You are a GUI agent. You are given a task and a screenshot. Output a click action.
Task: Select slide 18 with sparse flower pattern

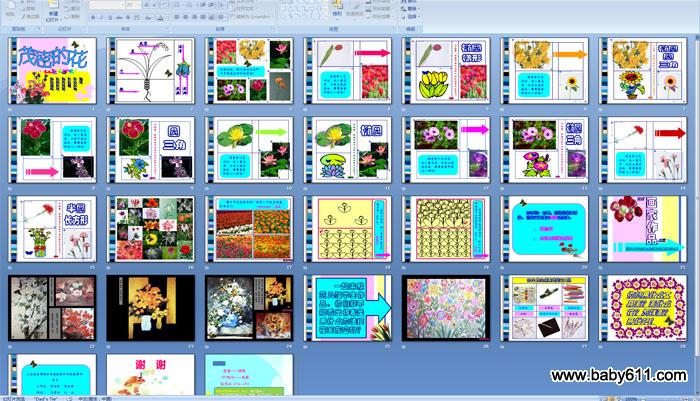pyautogui.click(x=347, y=229)
